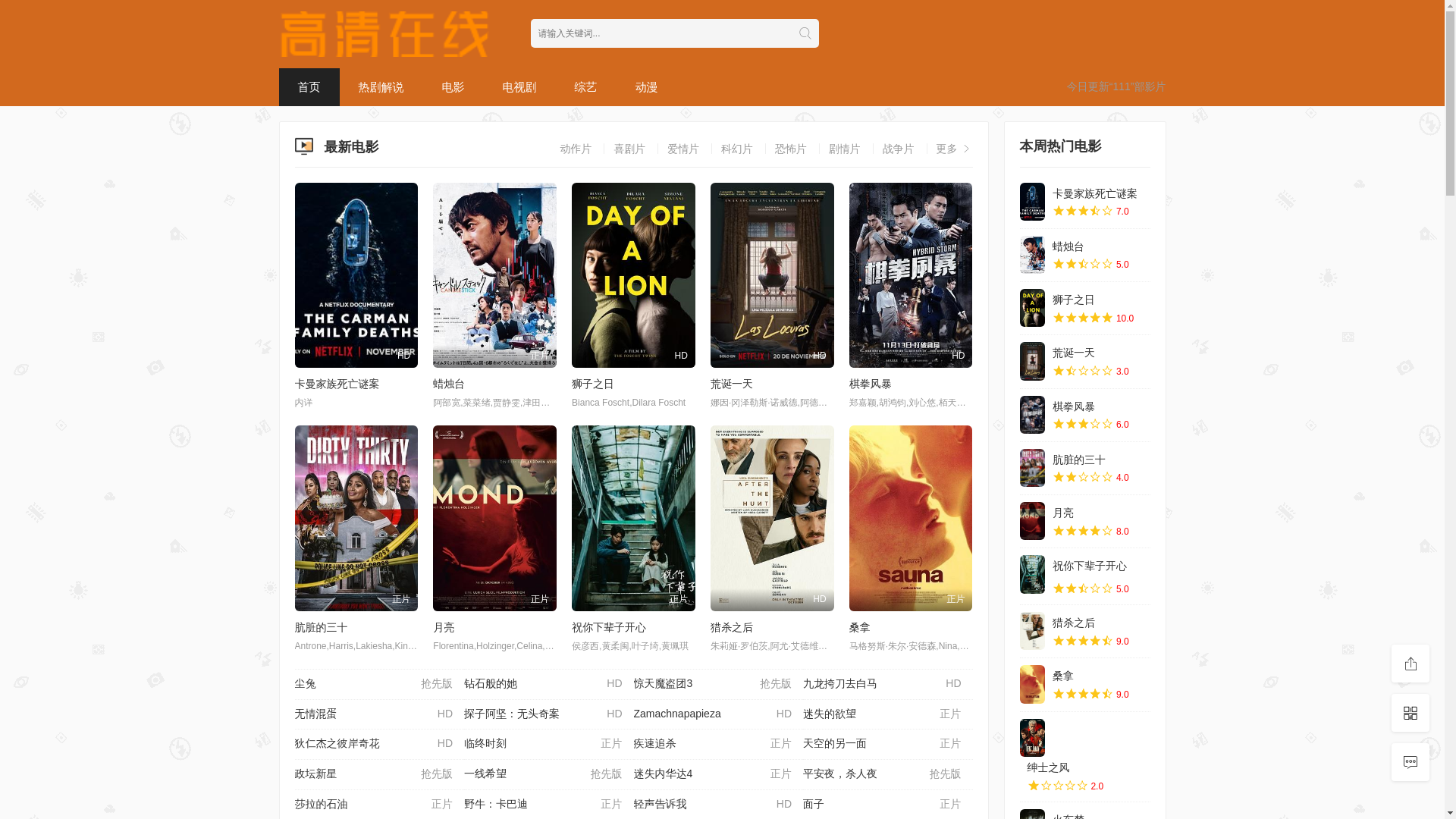
Task: Open the Mond movie poster
Action: [x=494, y=518]
